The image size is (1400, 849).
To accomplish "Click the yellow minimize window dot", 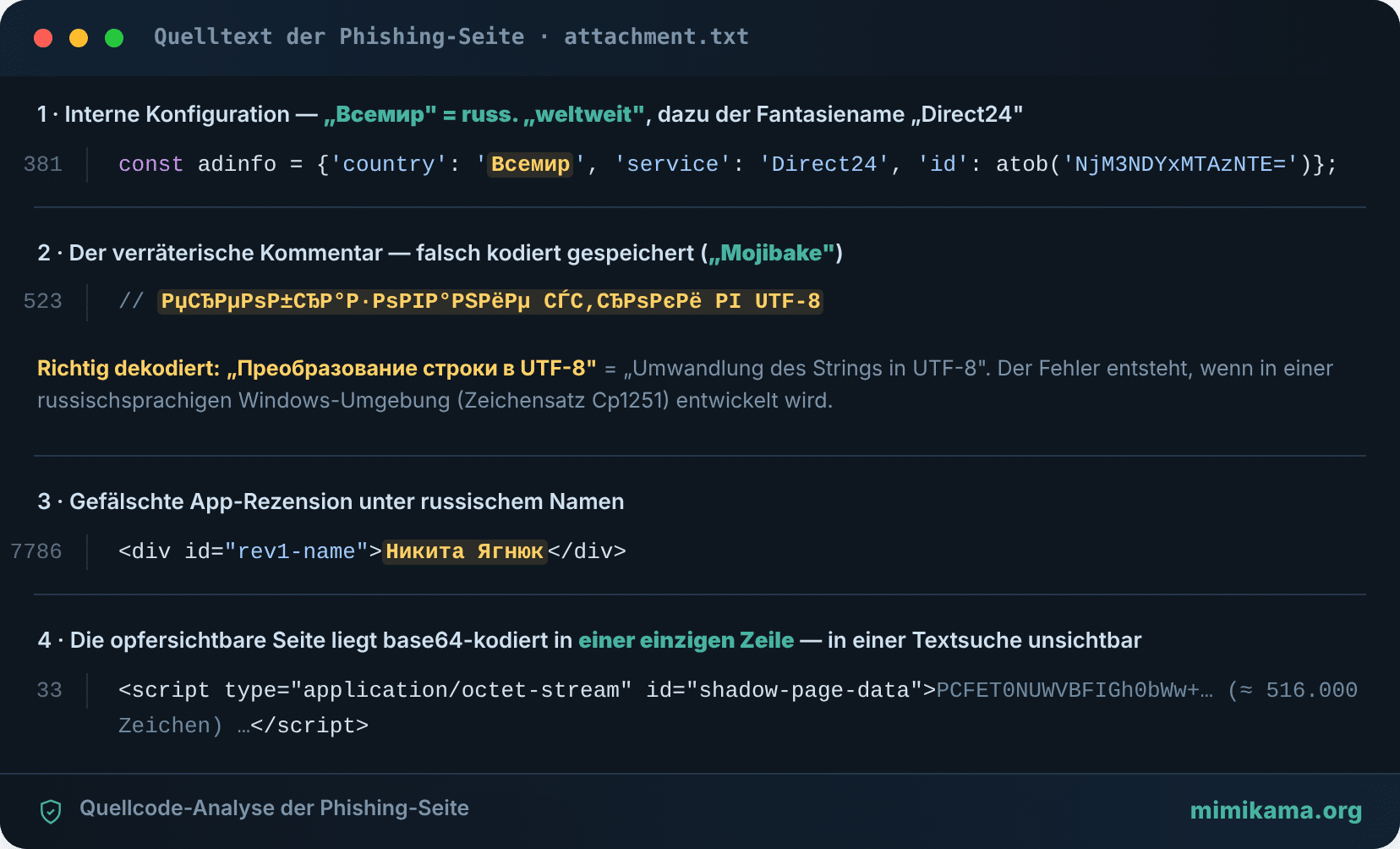I will pyautogui.click(x=79, y=38).
